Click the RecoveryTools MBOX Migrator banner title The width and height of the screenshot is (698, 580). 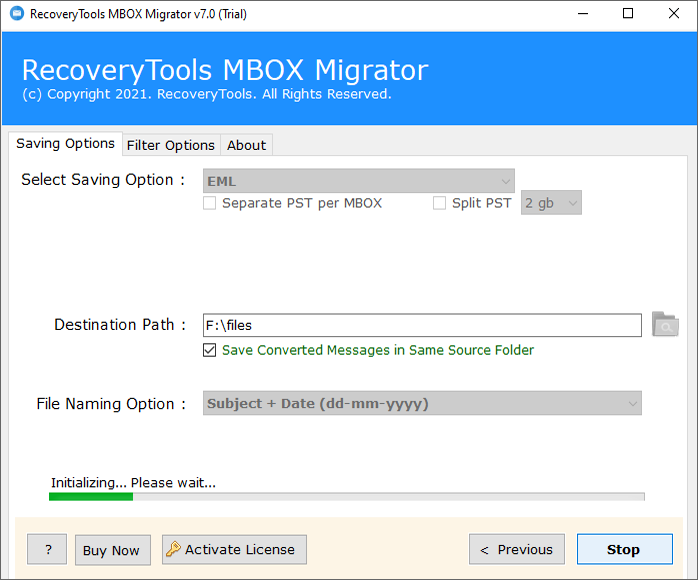pyautogui.click(x=225, y=70)
